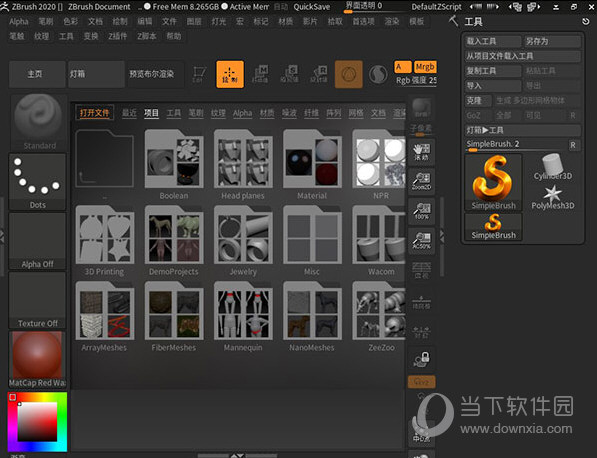This screenshot has height=458, width=597.
Task: Toggle the 透视 perspective grid icon
Action: pyautogui.click(x=421, y=270)
